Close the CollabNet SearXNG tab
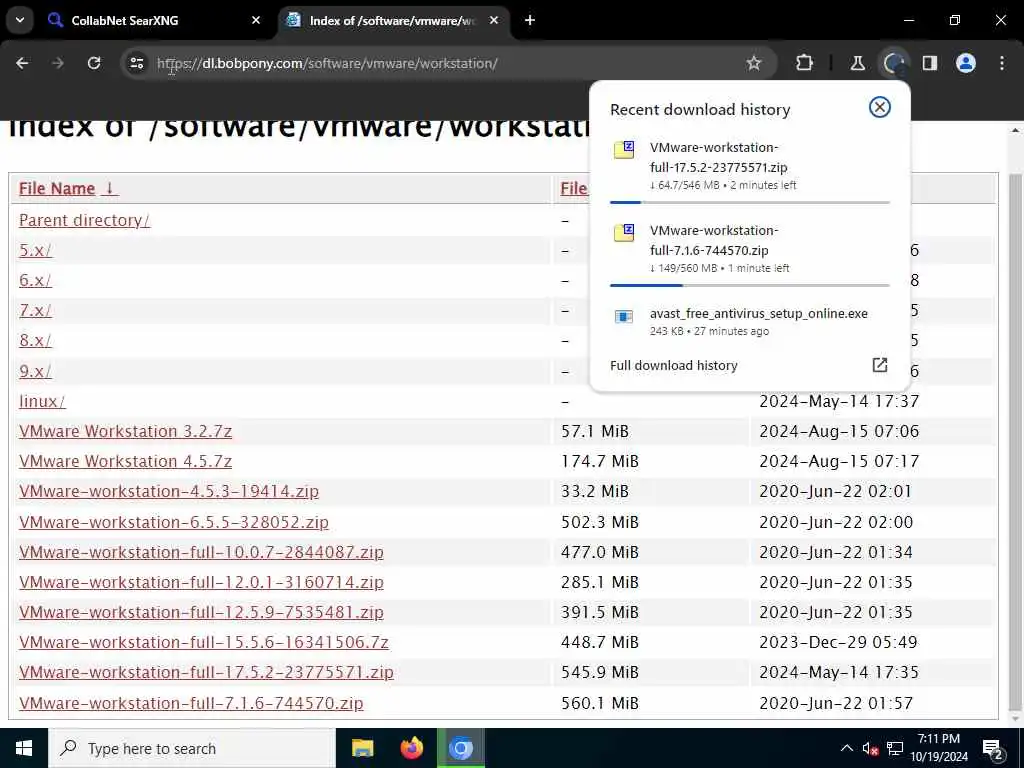1024x768 pixels. point(256,20)
